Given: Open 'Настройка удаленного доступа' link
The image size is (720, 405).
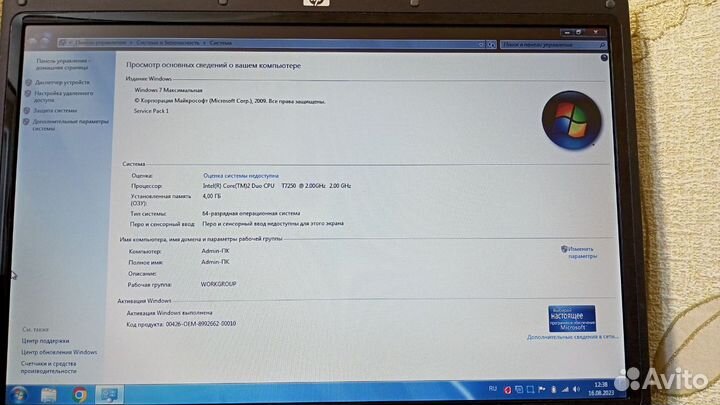Looking at the screenshot, I should point(63,96).
